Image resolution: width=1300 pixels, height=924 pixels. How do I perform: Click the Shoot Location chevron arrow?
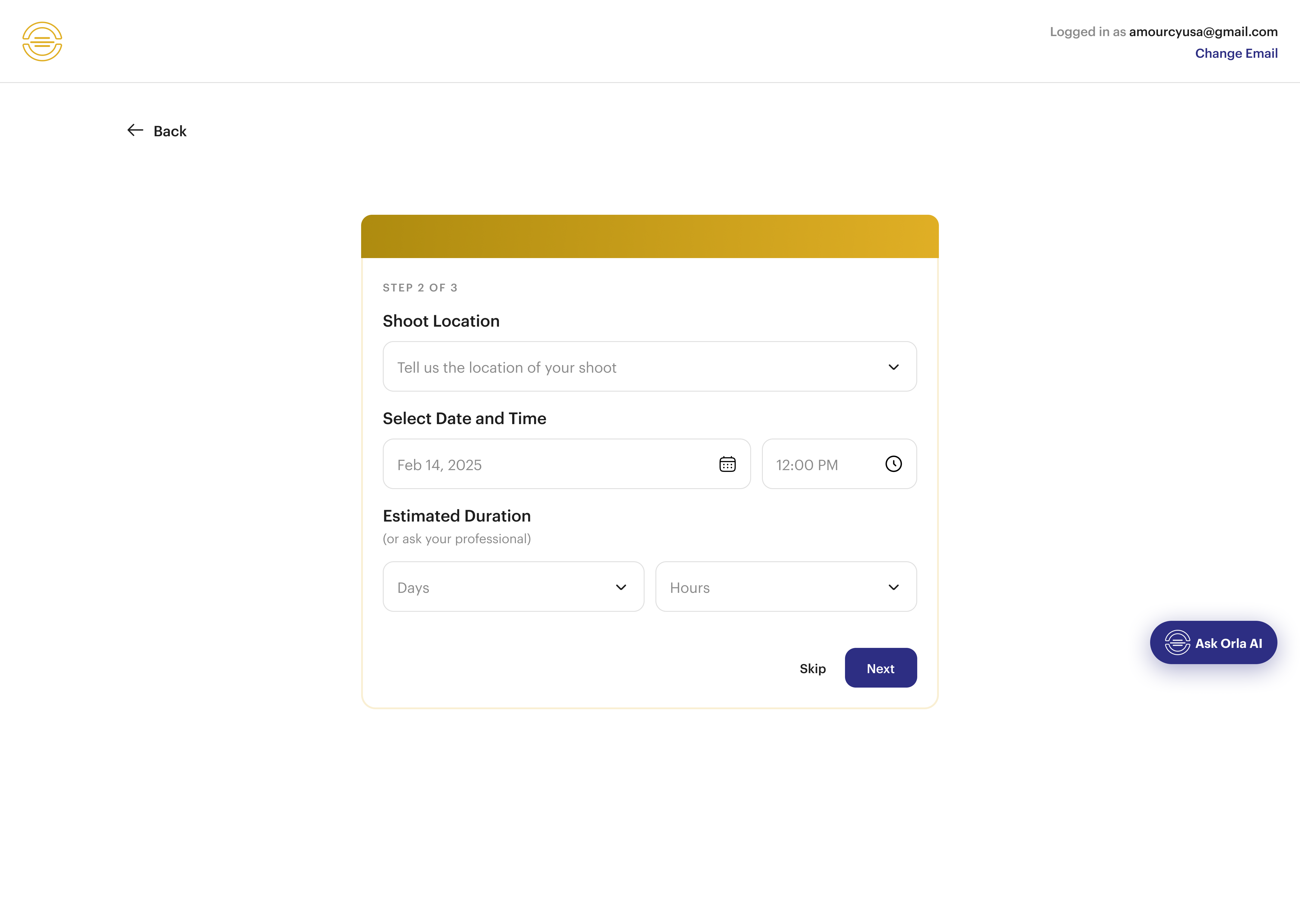coord(894,368)
